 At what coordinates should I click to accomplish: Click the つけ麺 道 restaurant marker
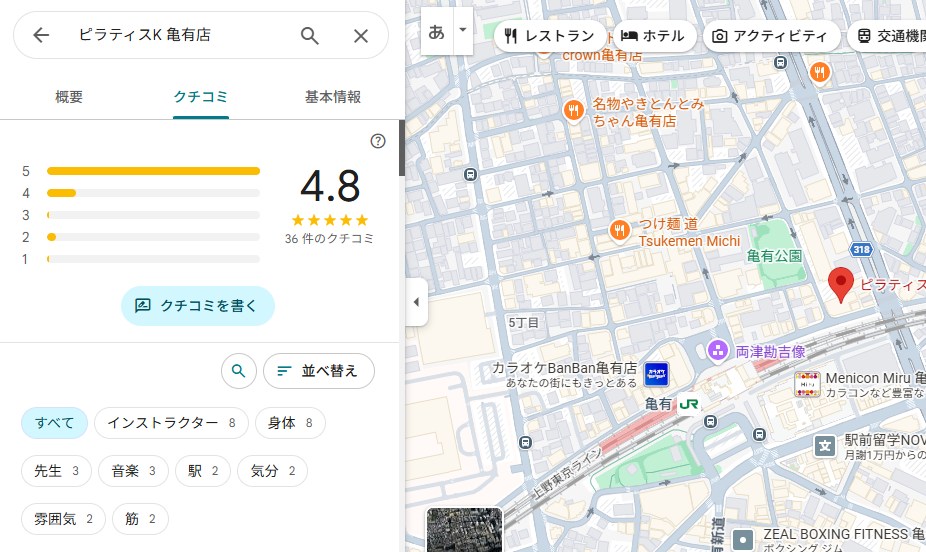coord(619,231)
